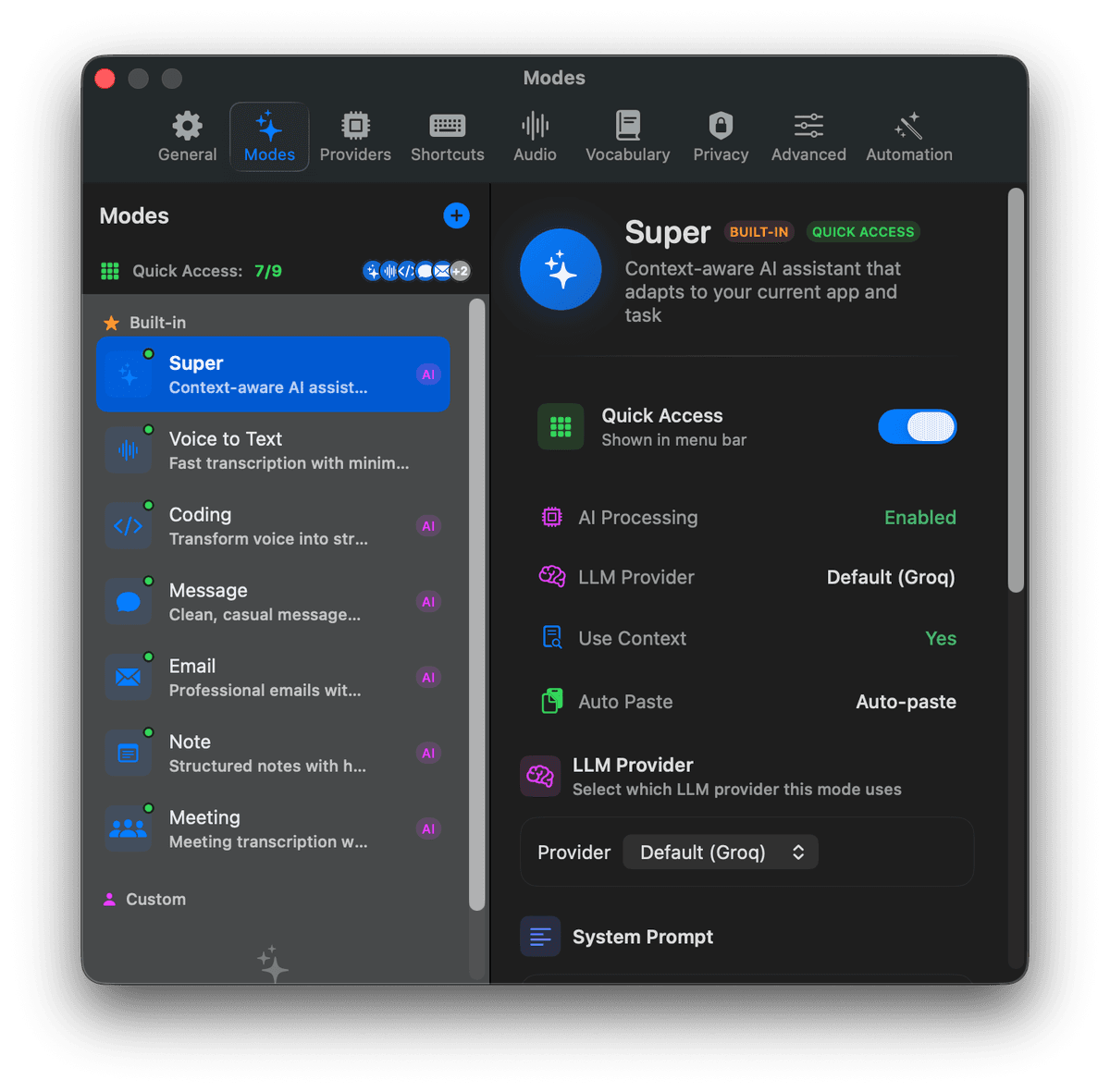Click the AI badge on Coding mode
Screen dimensions: 1110x1092
pos(428,525)
